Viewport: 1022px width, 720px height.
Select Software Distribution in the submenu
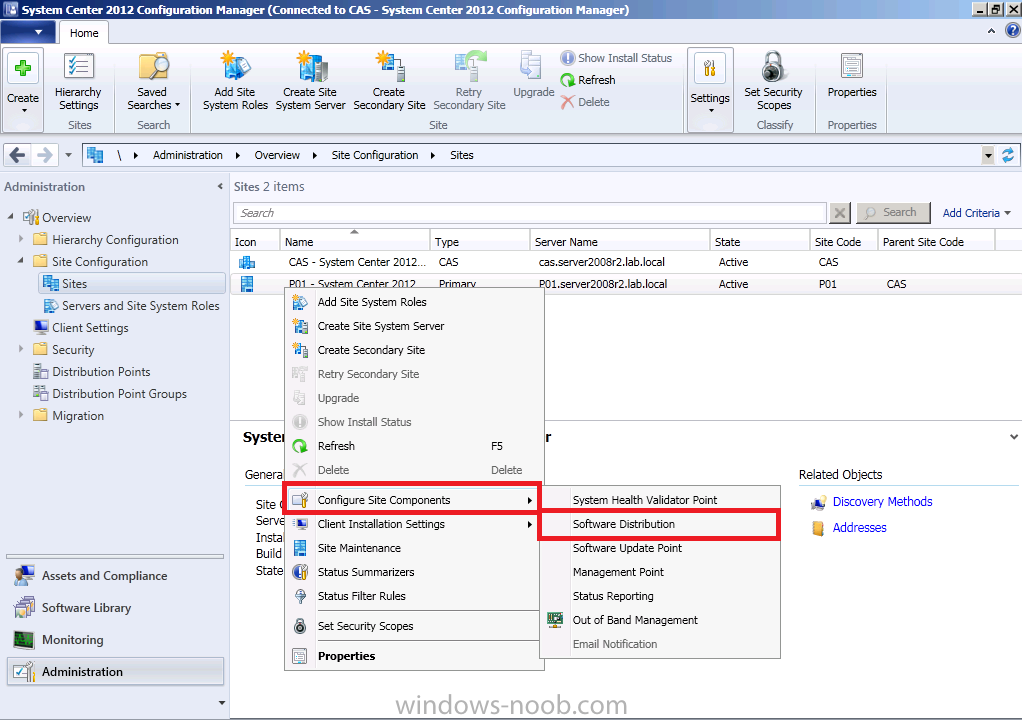point(660,525)
